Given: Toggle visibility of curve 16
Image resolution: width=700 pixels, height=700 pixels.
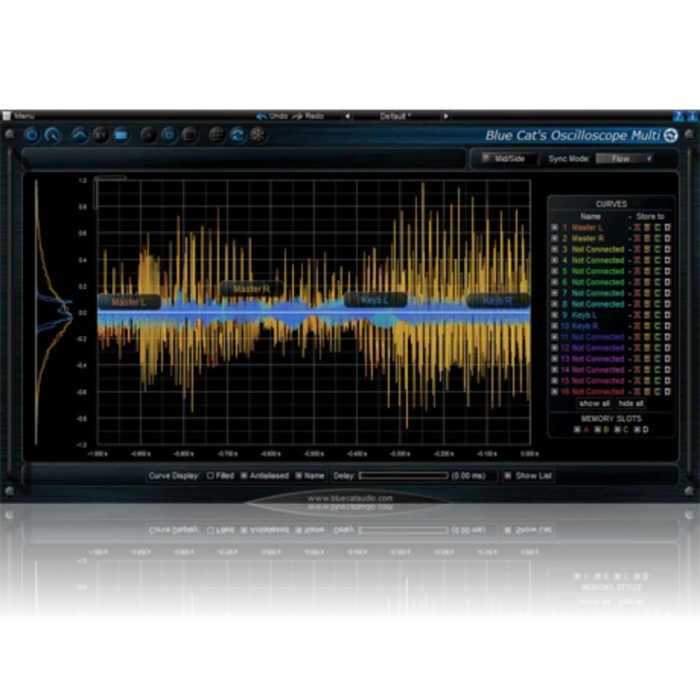Looking at the screenshot, I should pyautogui.click(x=554, y=392).
